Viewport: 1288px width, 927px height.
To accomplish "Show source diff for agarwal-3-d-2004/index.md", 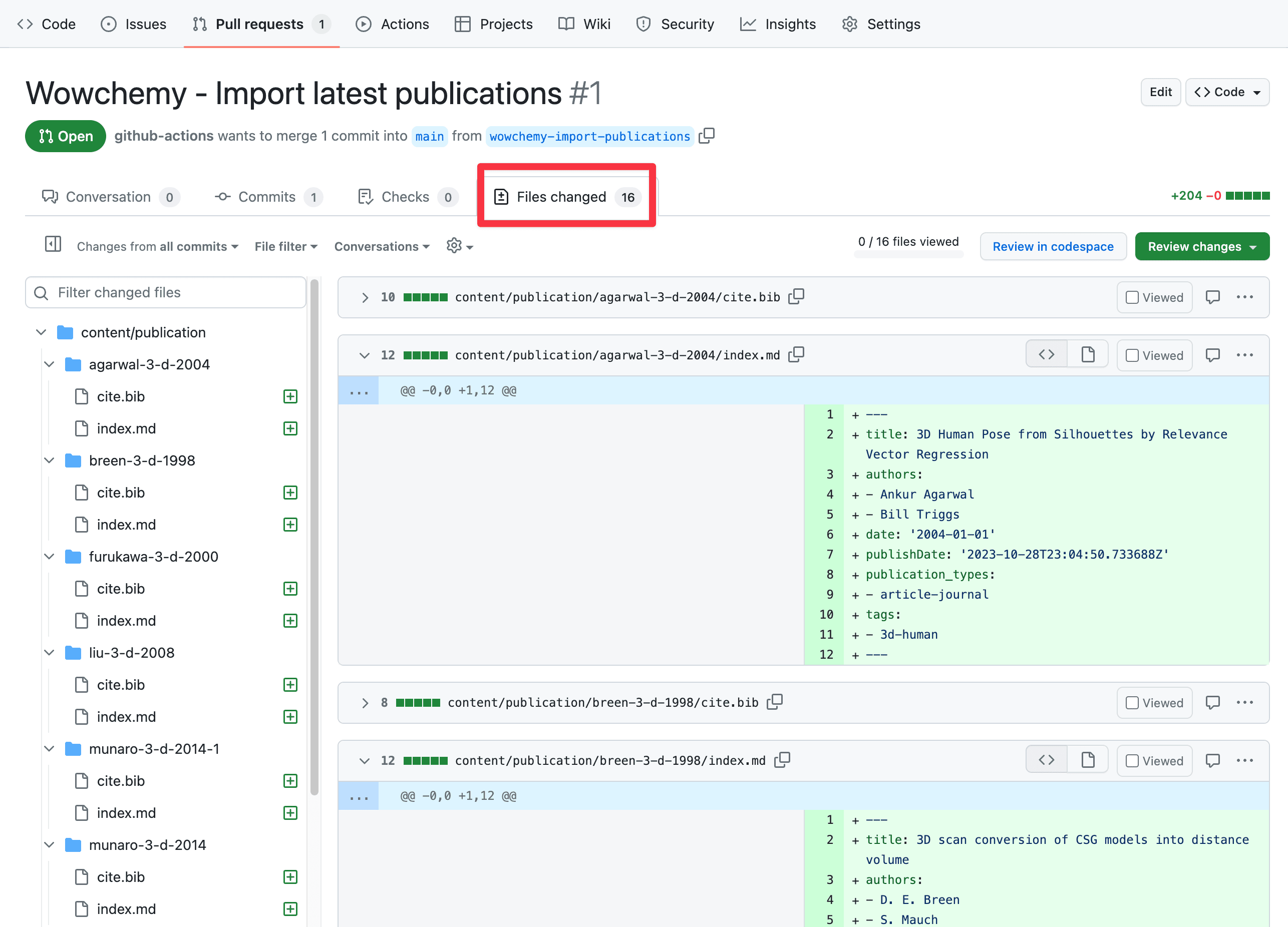I will coord(1046,354).
